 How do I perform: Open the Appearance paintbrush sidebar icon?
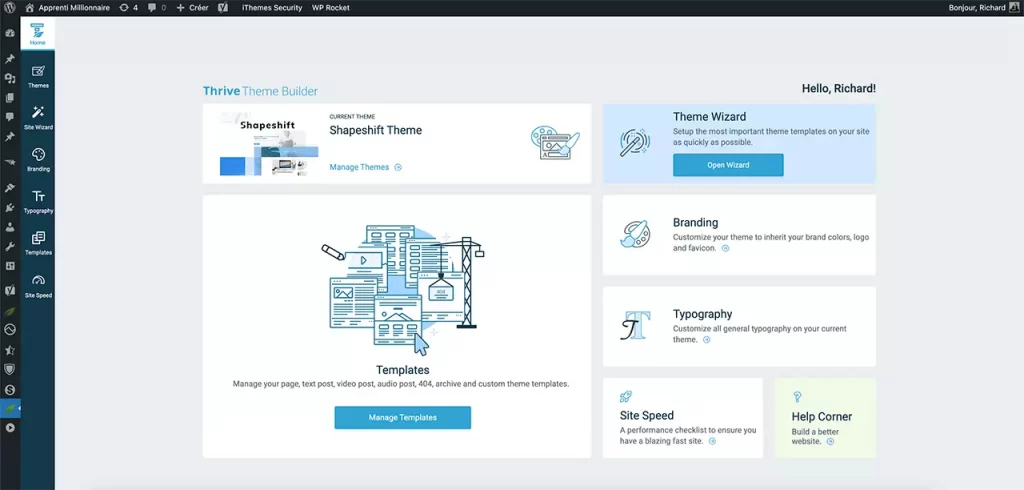10,188
